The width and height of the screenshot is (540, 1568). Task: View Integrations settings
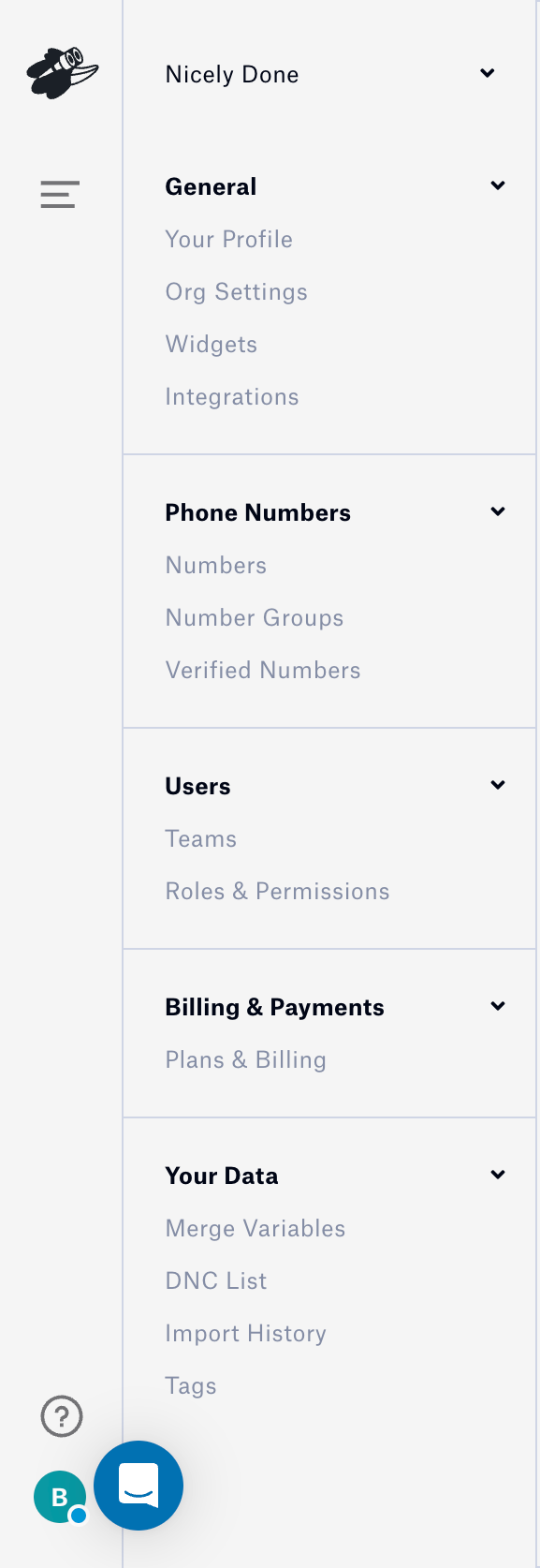(x=231, y=396)
